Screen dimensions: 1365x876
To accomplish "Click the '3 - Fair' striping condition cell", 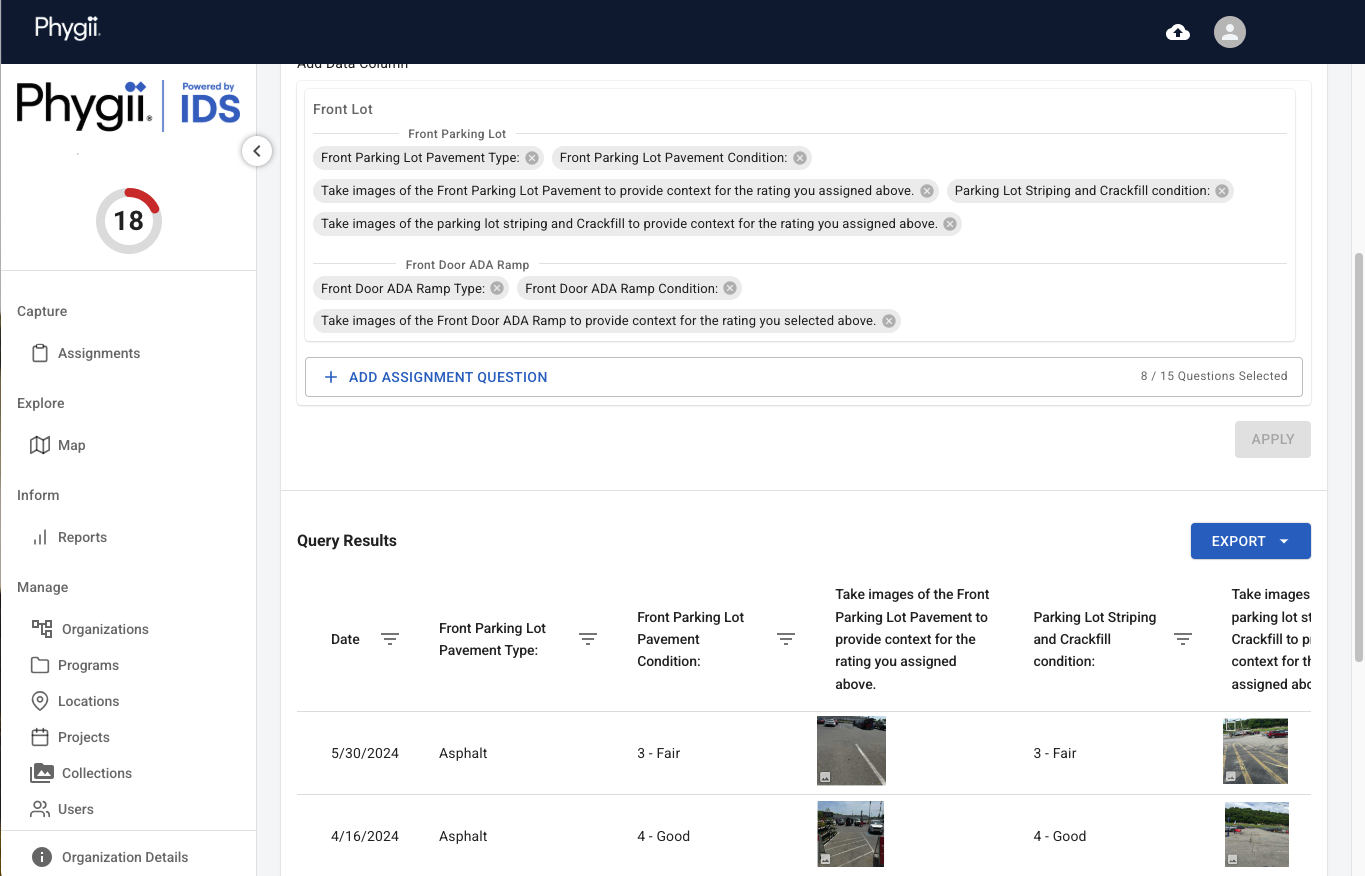I will [x=1055, y=754].
